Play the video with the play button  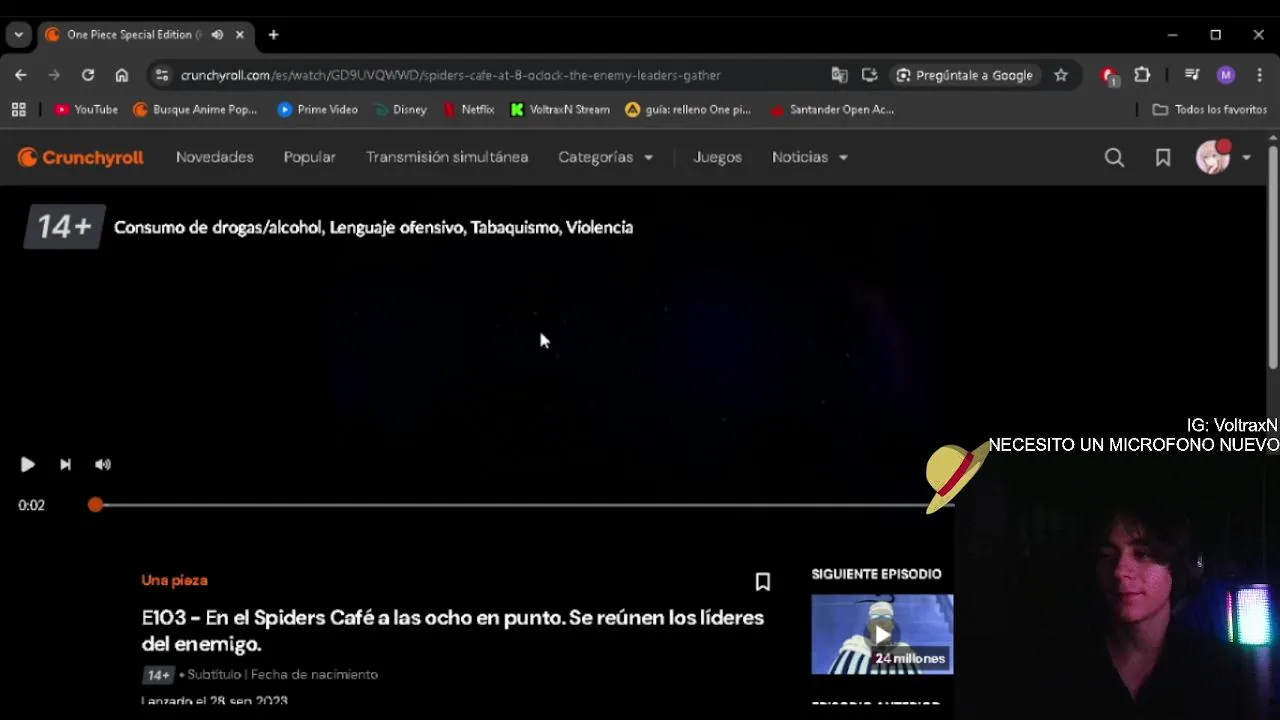pyautogui.click(x=27, y=464)
